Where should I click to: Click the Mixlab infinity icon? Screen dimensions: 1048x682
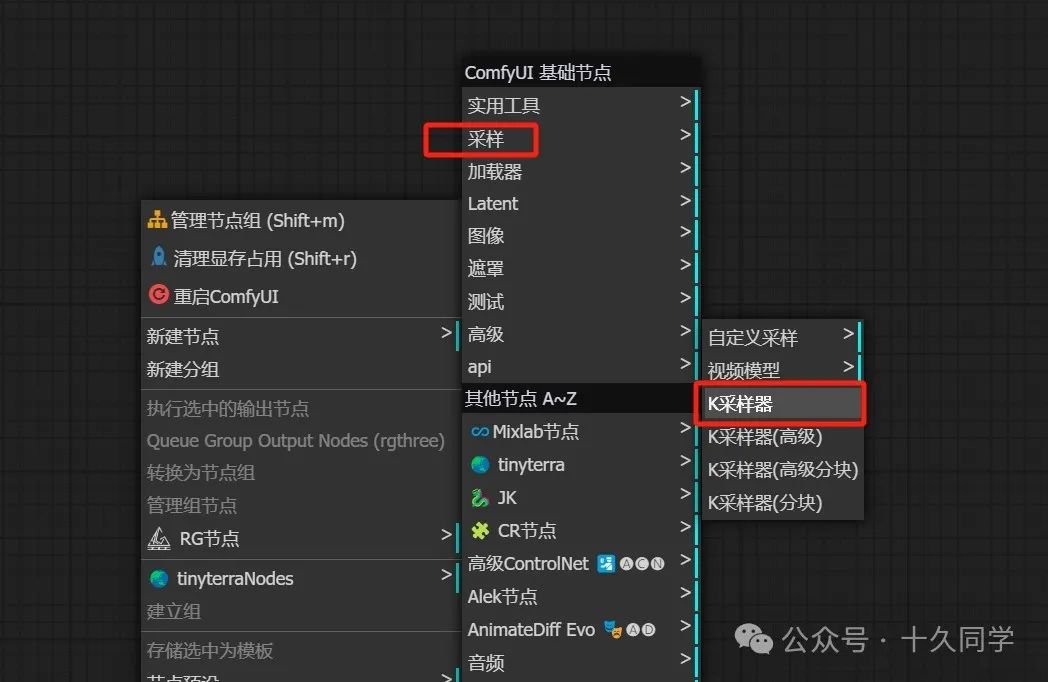[480, 432]
